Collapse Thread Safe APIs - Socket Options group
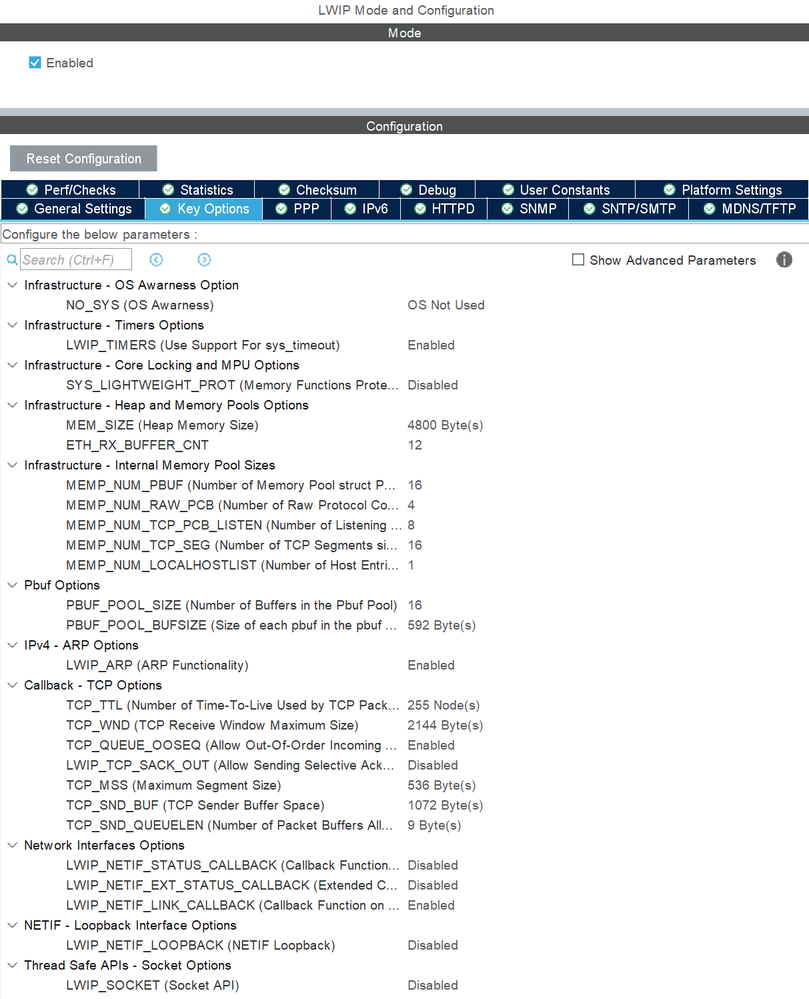 12,965
